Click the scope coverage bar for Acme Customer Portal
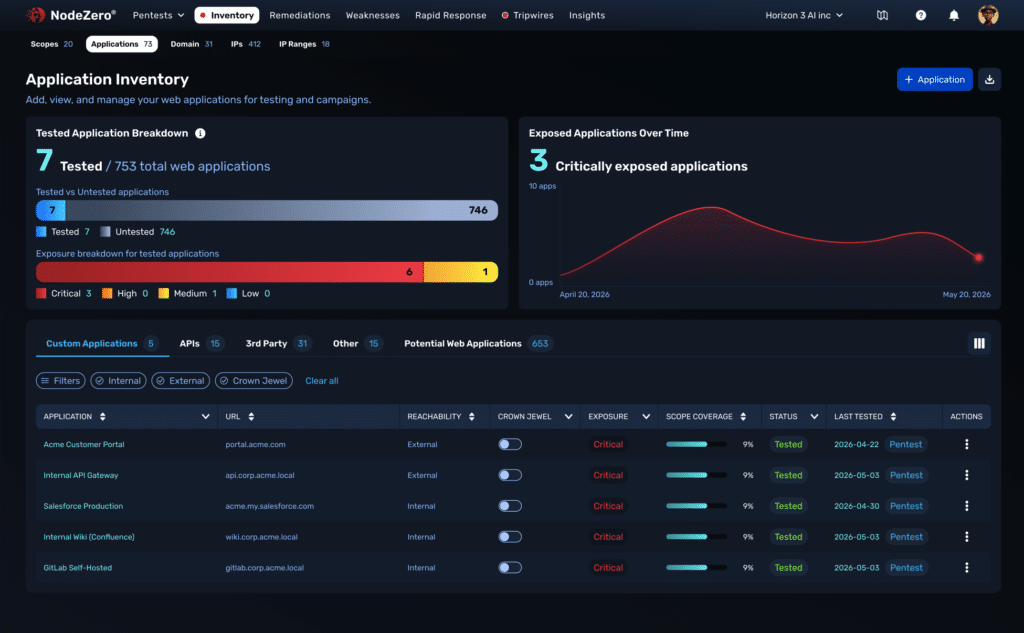This screenshot has width=1024, height=633. click(x=696, y=444)
